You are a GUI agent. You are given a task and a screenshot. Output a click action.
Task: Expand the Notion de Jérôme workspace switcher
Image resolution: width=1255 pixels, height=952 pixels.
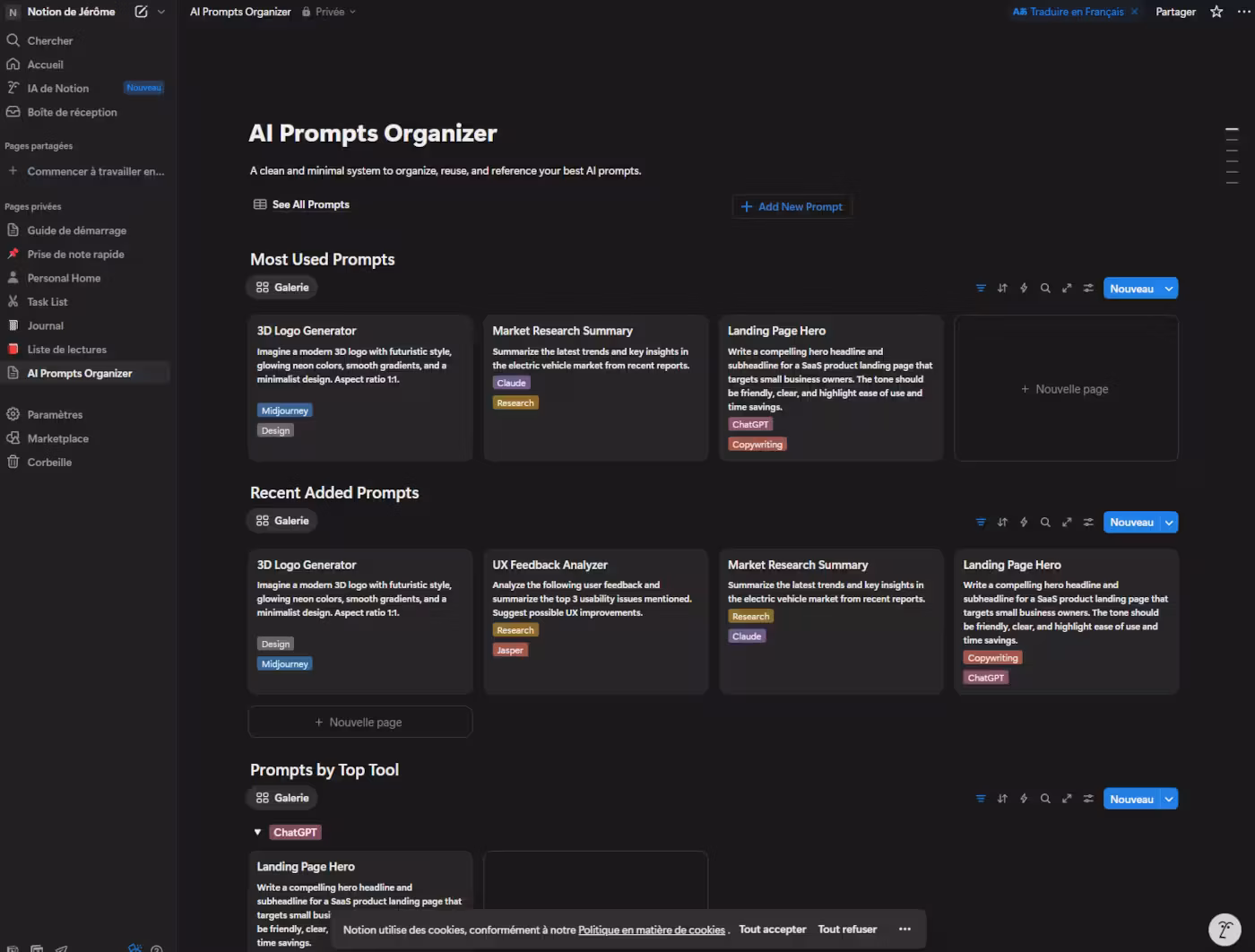coord(72,12)
